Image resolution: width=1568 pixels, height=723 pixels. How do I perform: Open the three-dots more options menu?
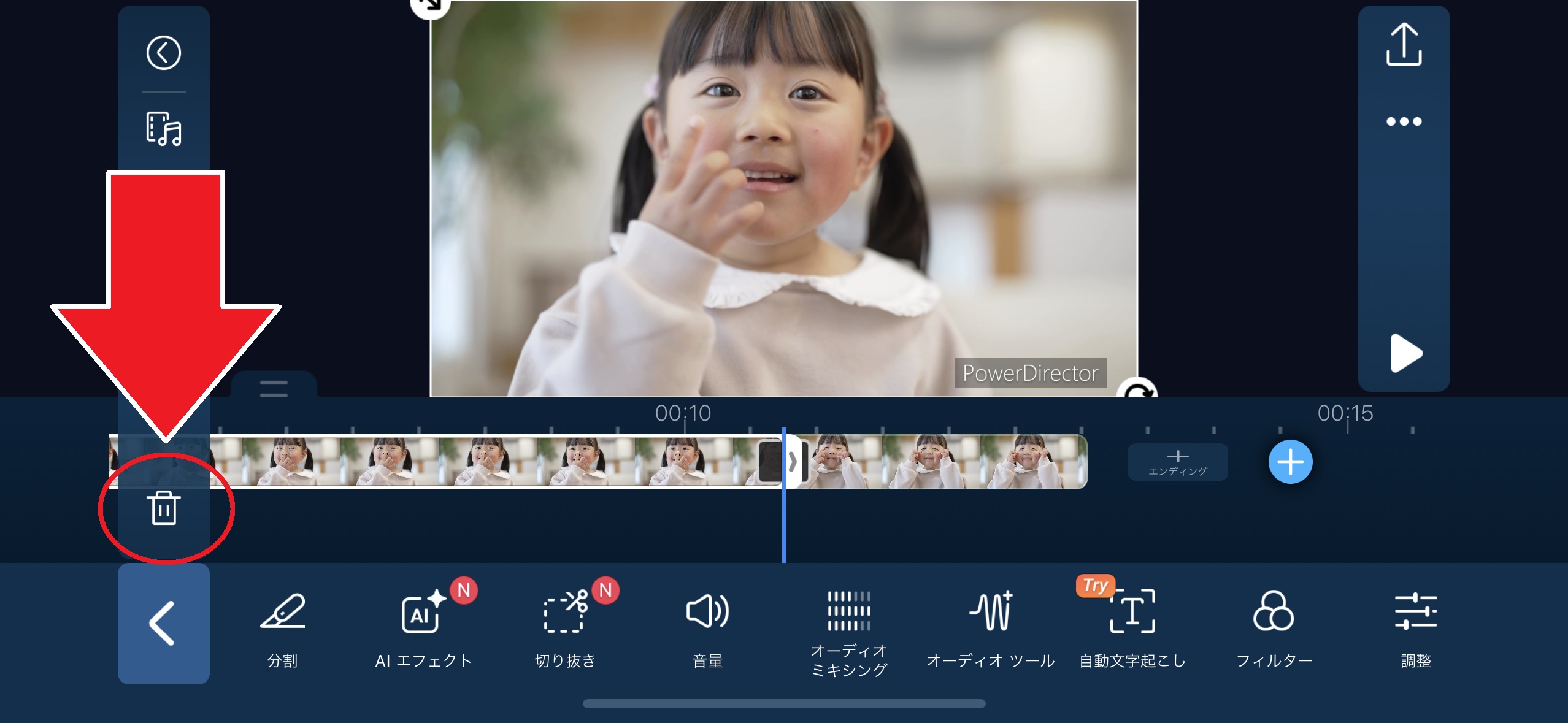pos(1404,121)
